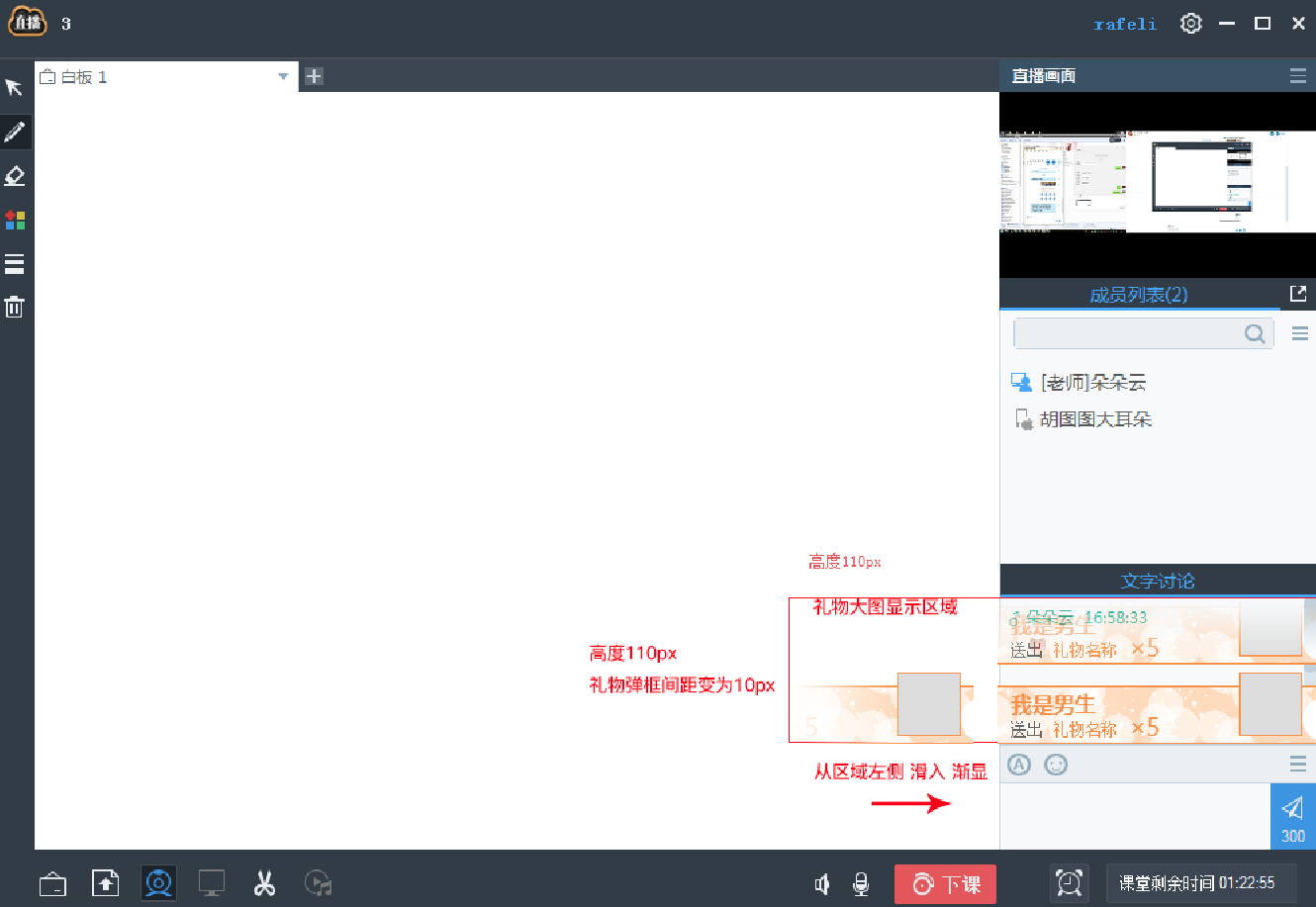
Task: Clear whiteboard with trash icon
Action: click(14, 307)
